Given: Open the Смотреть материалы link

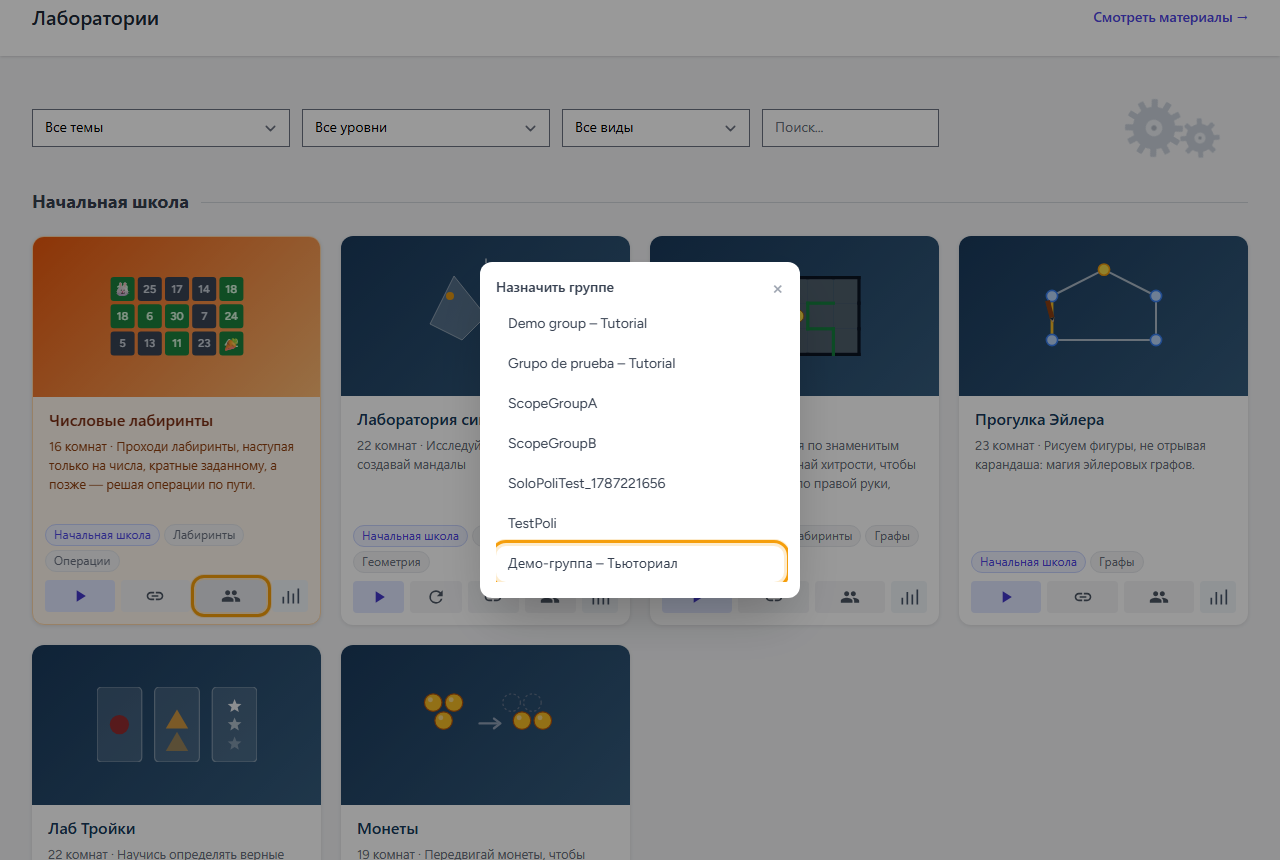Looking at the screenshot, I should [1171, 17].
